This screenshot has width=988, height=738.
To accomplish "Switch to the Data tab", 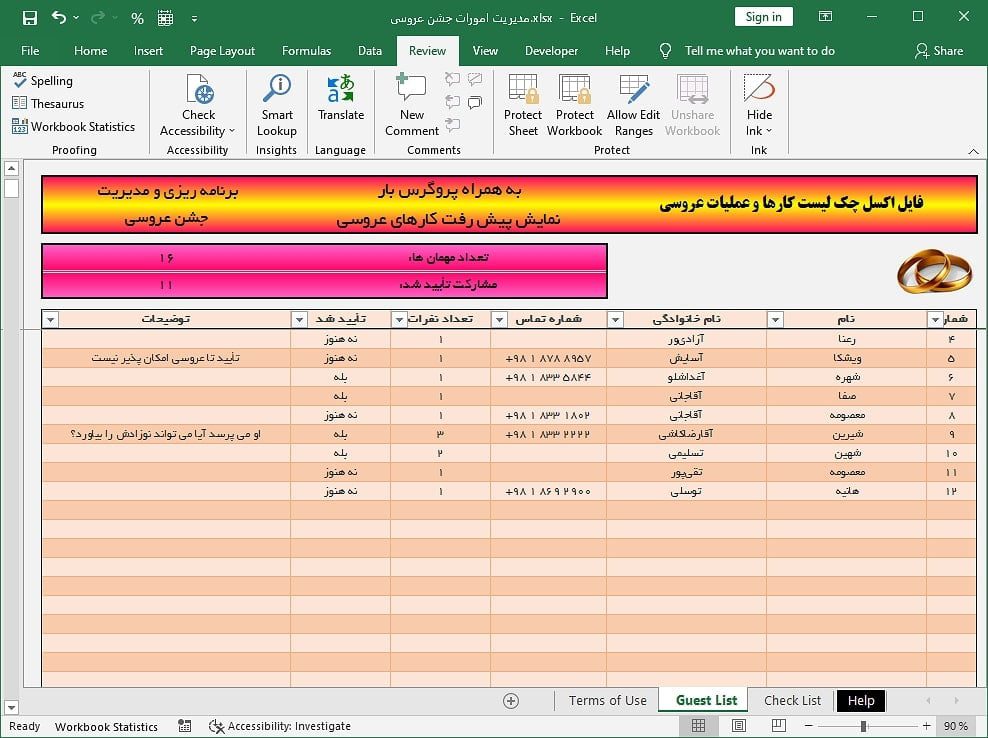I will (370, 51).
